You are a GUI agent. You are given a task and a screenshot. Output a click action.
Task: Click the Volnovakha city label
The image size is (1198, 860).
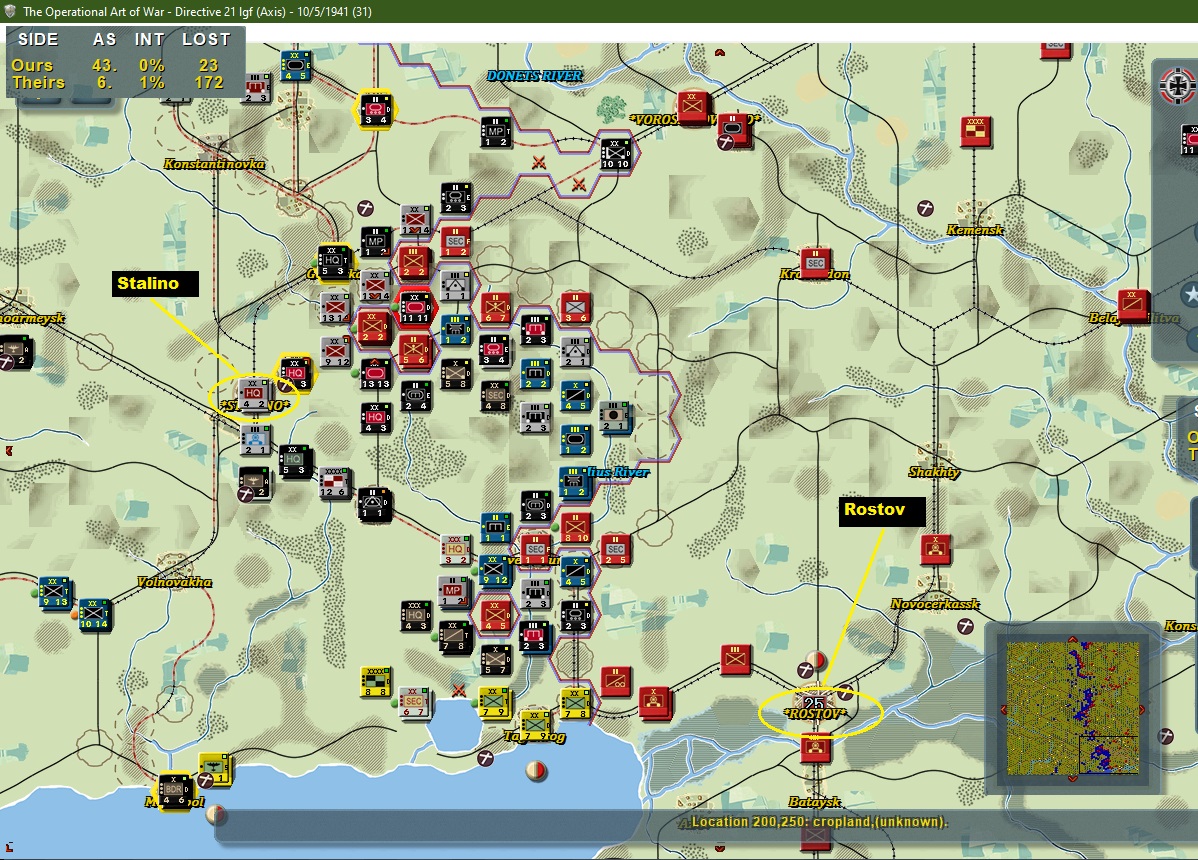[174, 581]
